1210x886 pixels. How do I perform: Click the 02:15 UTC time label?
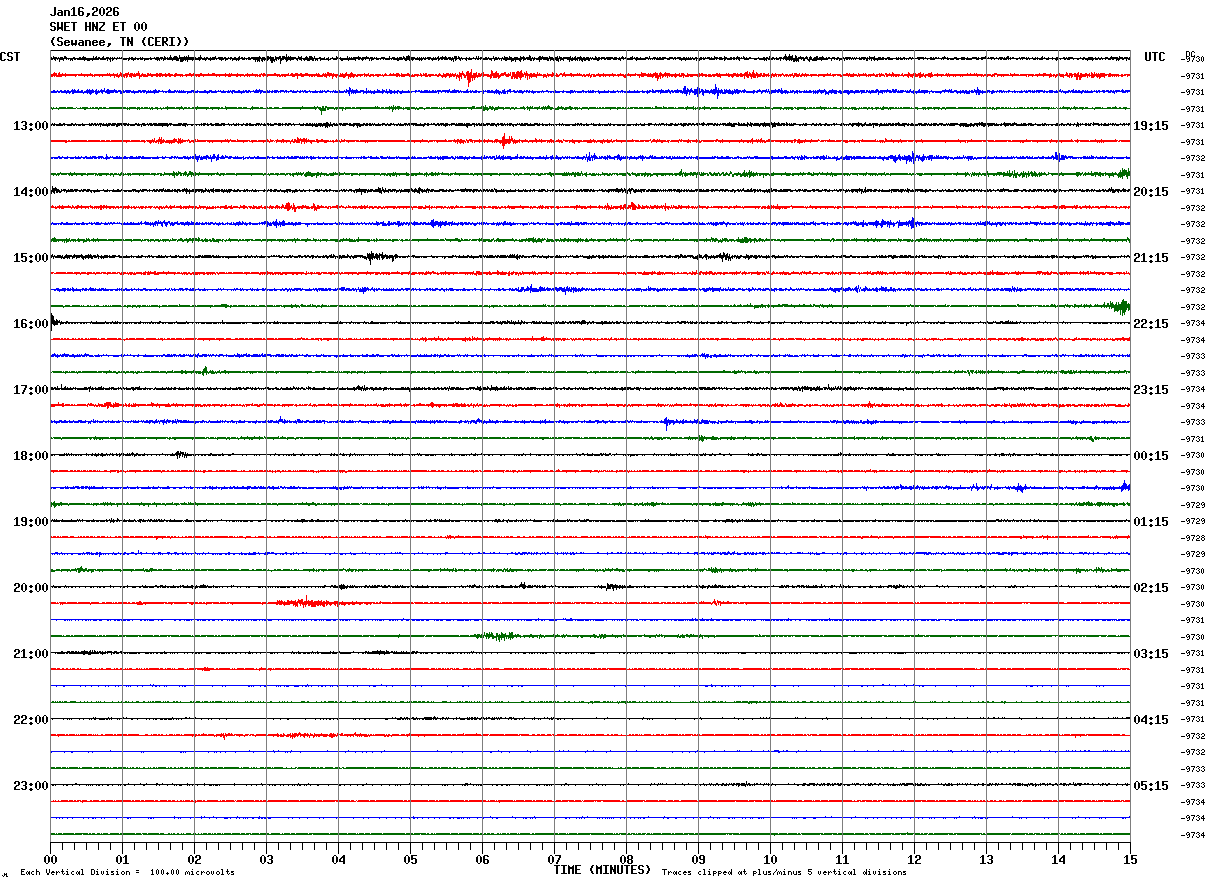[1151, 588]
